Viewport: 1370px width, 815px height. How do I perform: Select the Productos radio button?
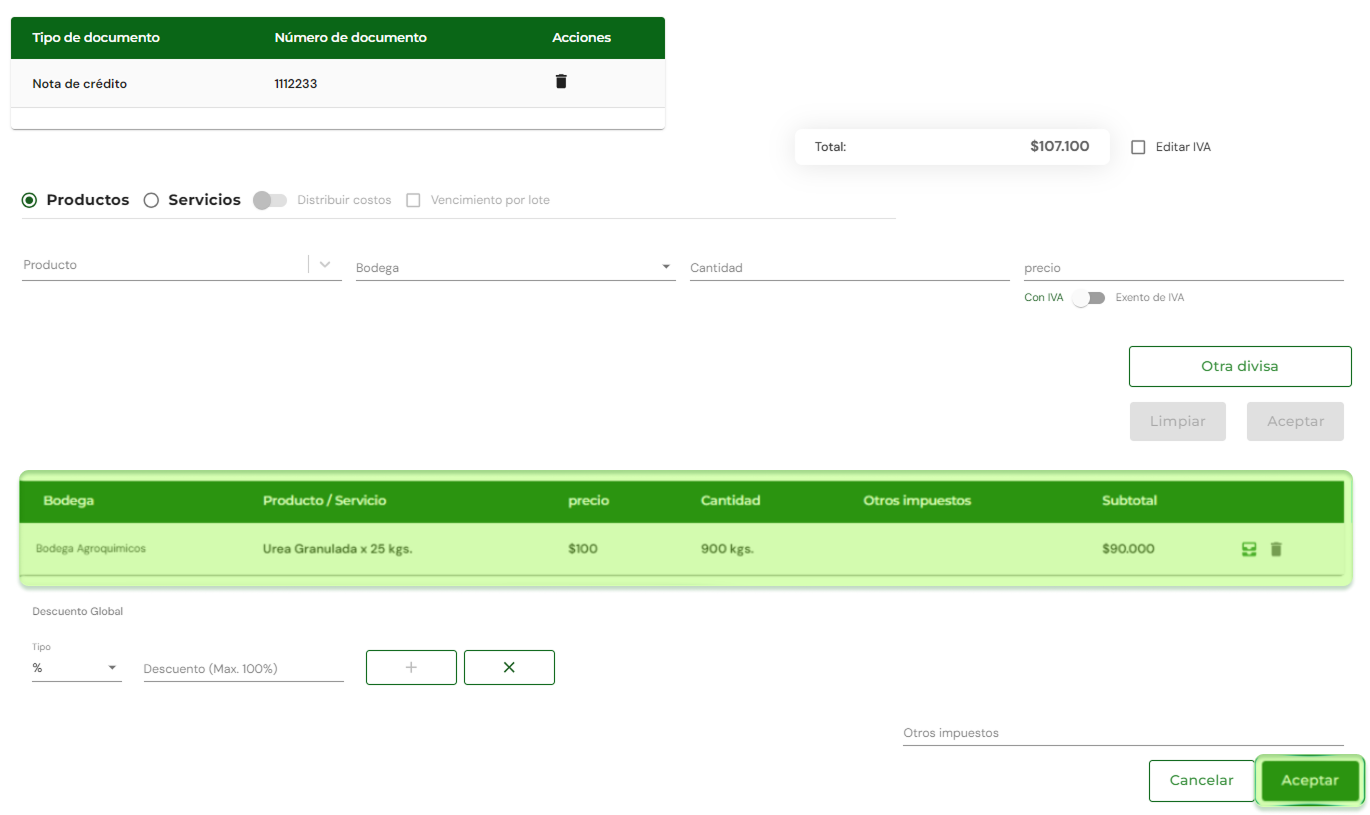click(x=29, y=200)
